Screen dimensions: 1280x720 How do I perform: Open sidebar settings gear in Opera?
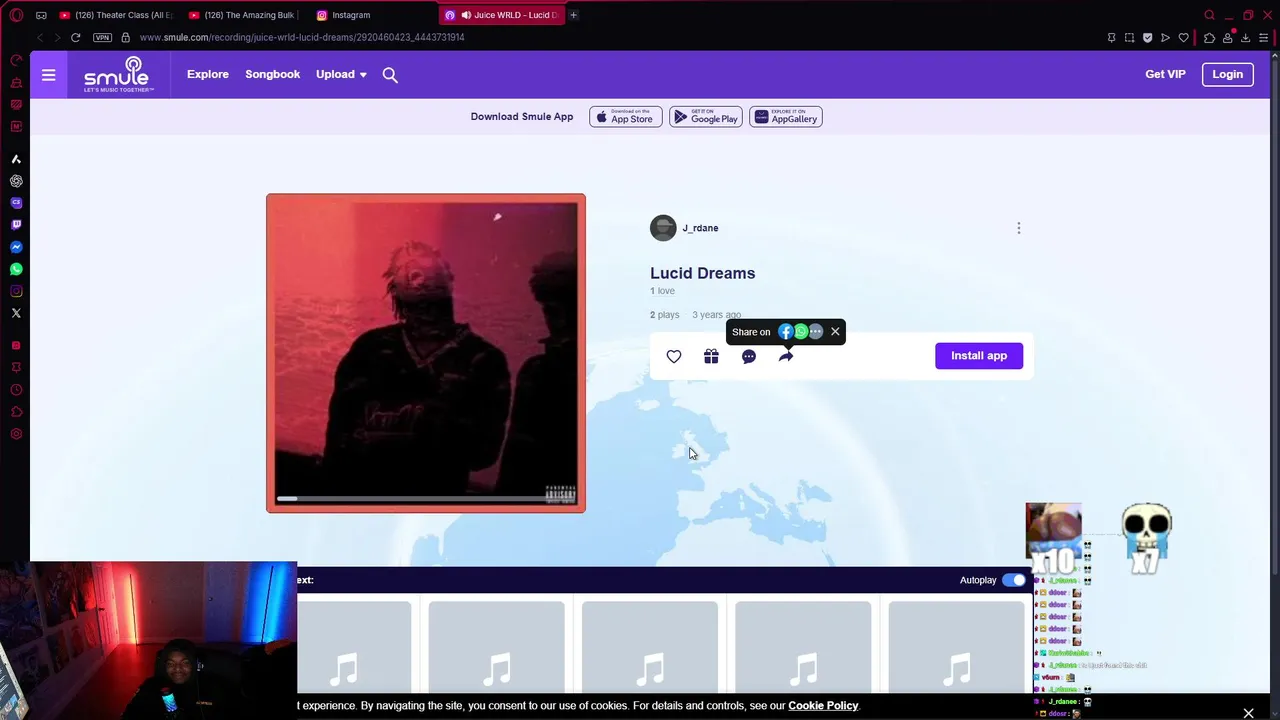(16, 434)
